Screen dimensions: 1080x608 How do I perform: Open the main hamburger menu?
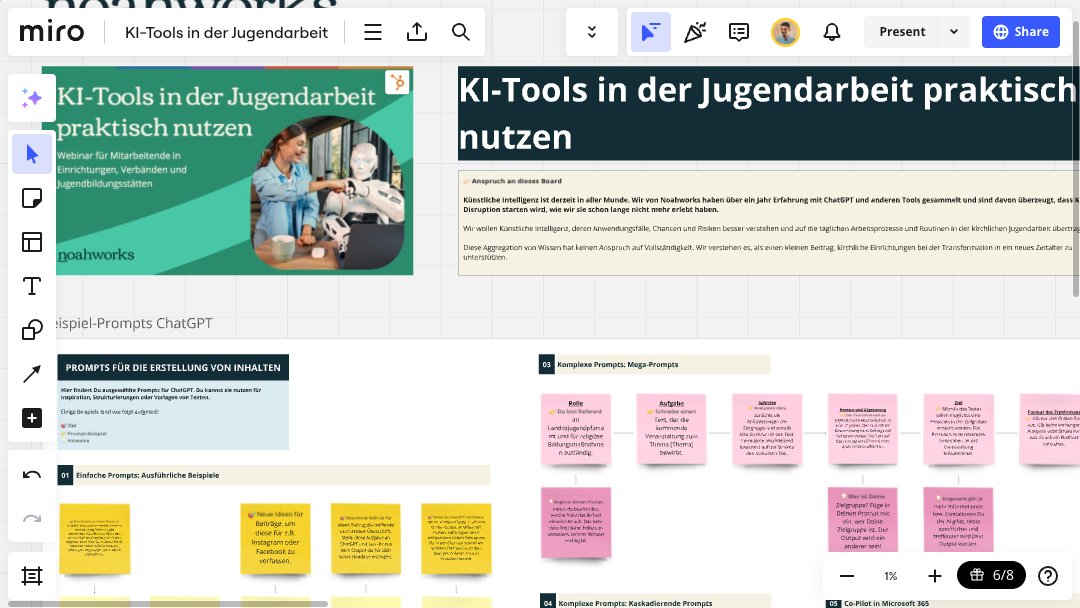[x=373, y=32]
